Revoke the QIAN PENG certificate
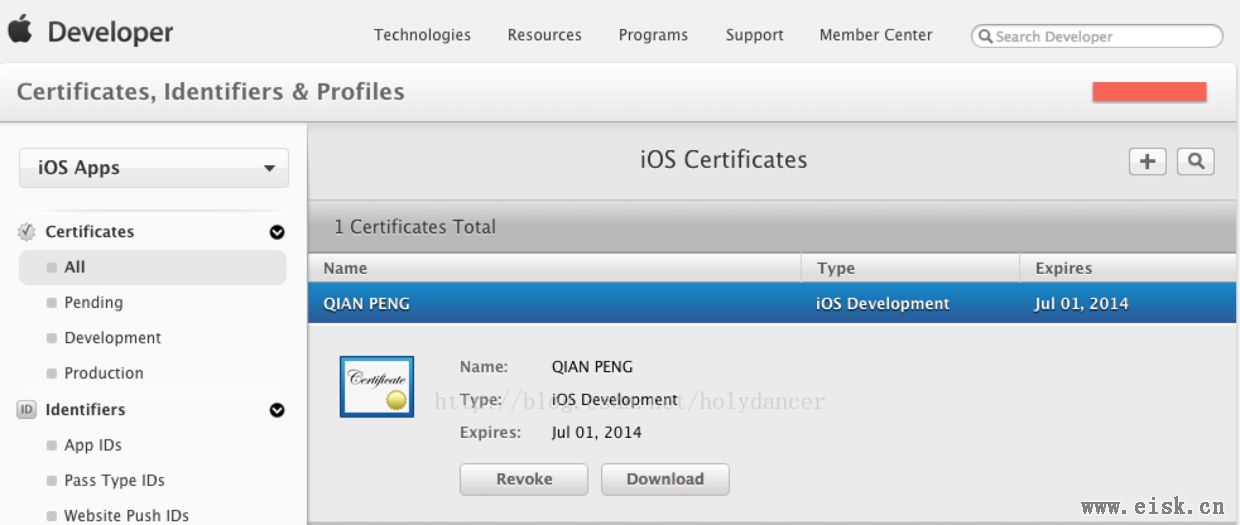1240x525 pixels. point(524,479)
